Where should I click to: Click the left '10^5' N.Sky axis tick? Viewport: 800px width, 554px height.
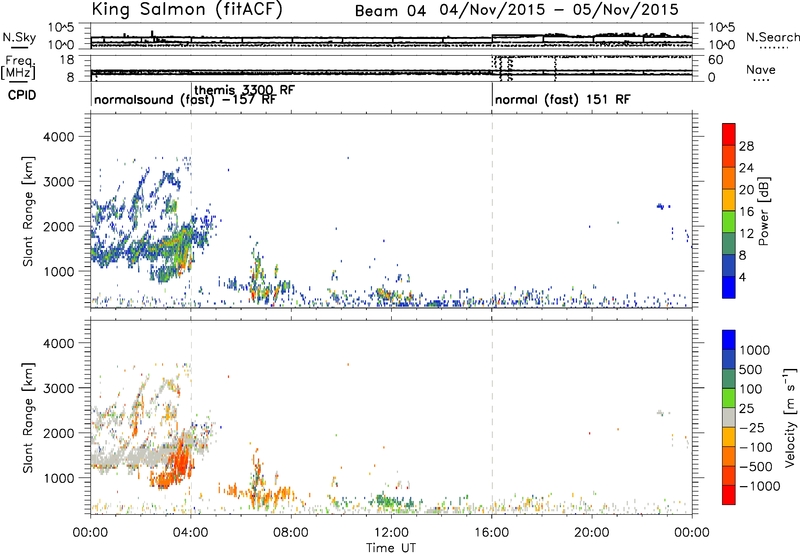[x=61, y=28]
